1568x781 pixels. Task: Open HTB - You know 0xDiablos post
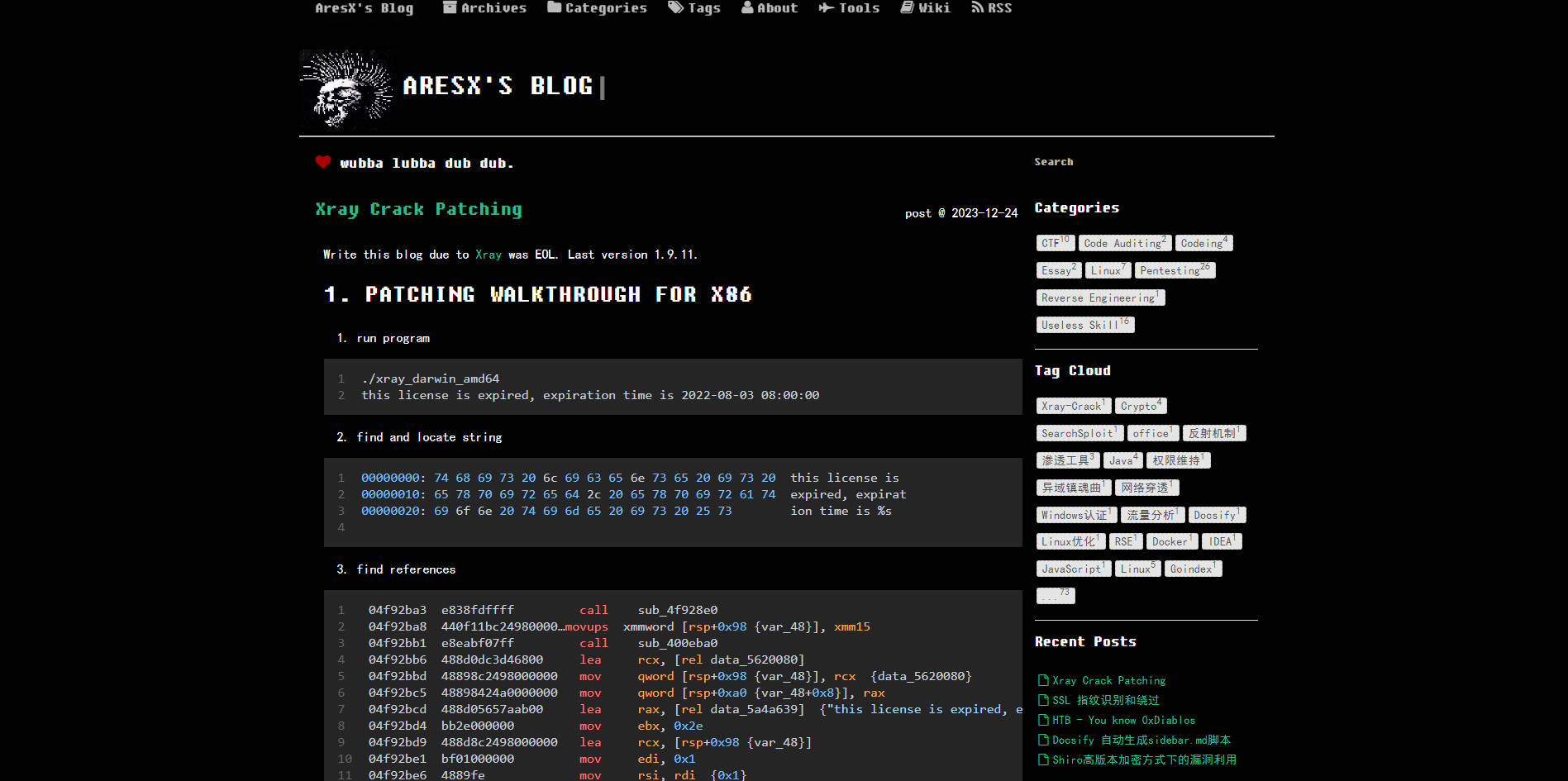[1123, 720]
